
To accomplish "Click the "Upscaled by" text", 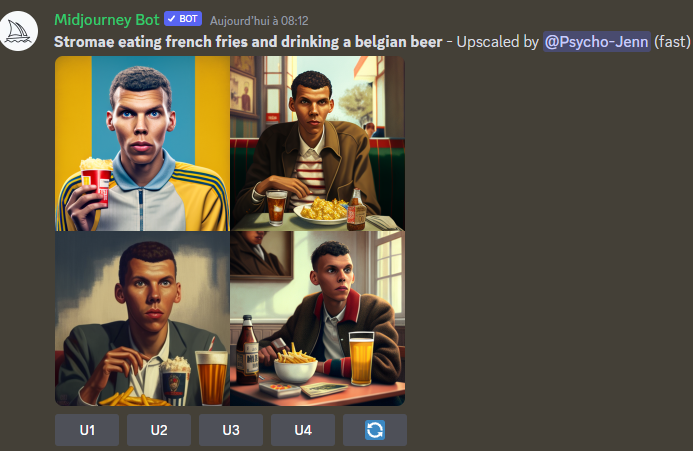I will [497, 41].
